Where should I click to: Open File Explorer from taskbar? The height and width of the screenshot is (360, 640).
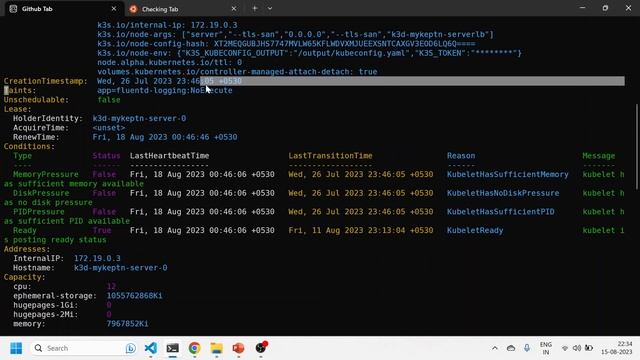(x=217, y=348)
